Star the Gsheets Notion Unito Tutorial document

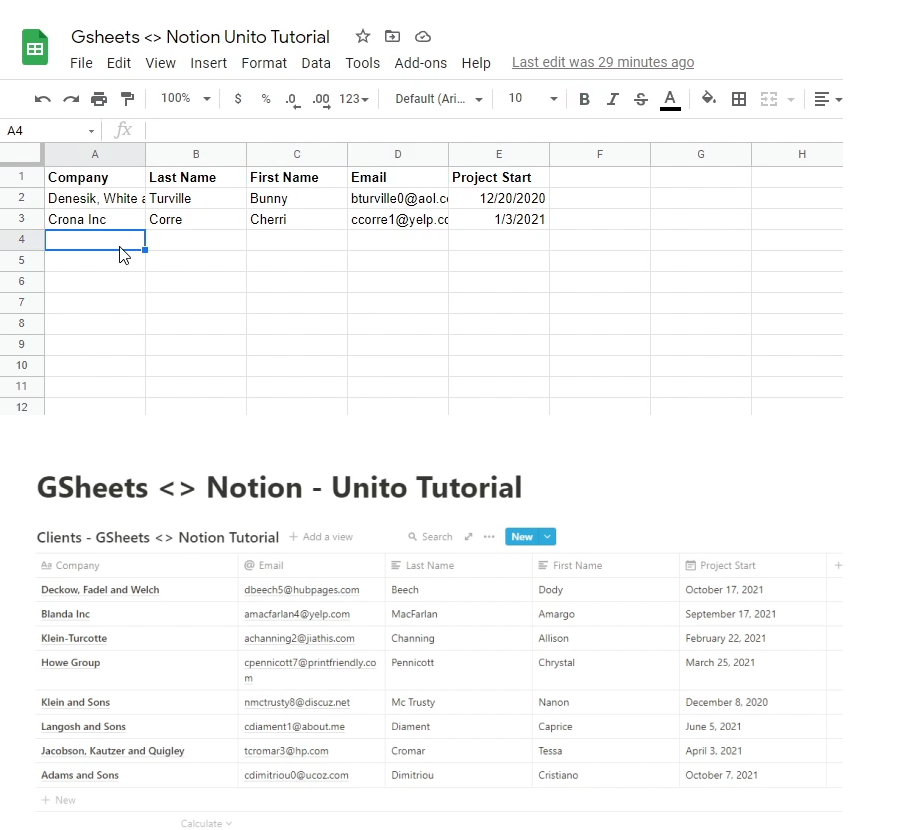(363, 36)
